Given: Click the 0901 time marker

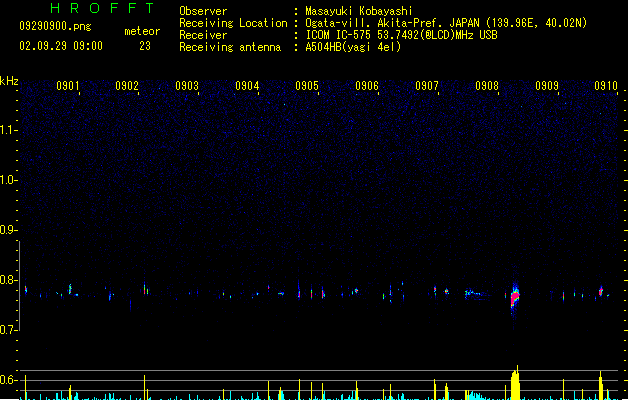Looking at the screenshot, I should point(67,86).
